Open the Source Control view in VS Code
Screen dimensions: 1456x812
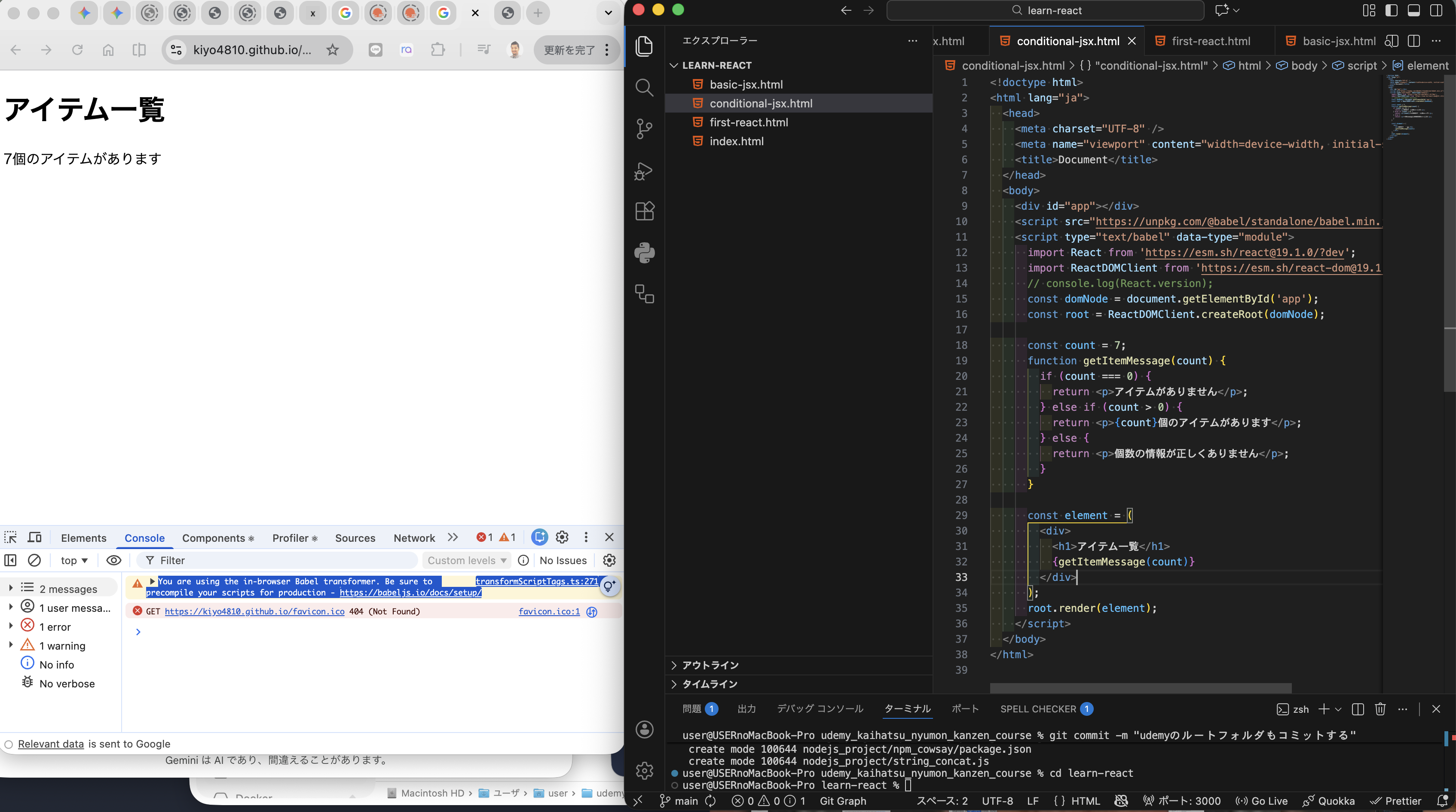click(644, 129)
